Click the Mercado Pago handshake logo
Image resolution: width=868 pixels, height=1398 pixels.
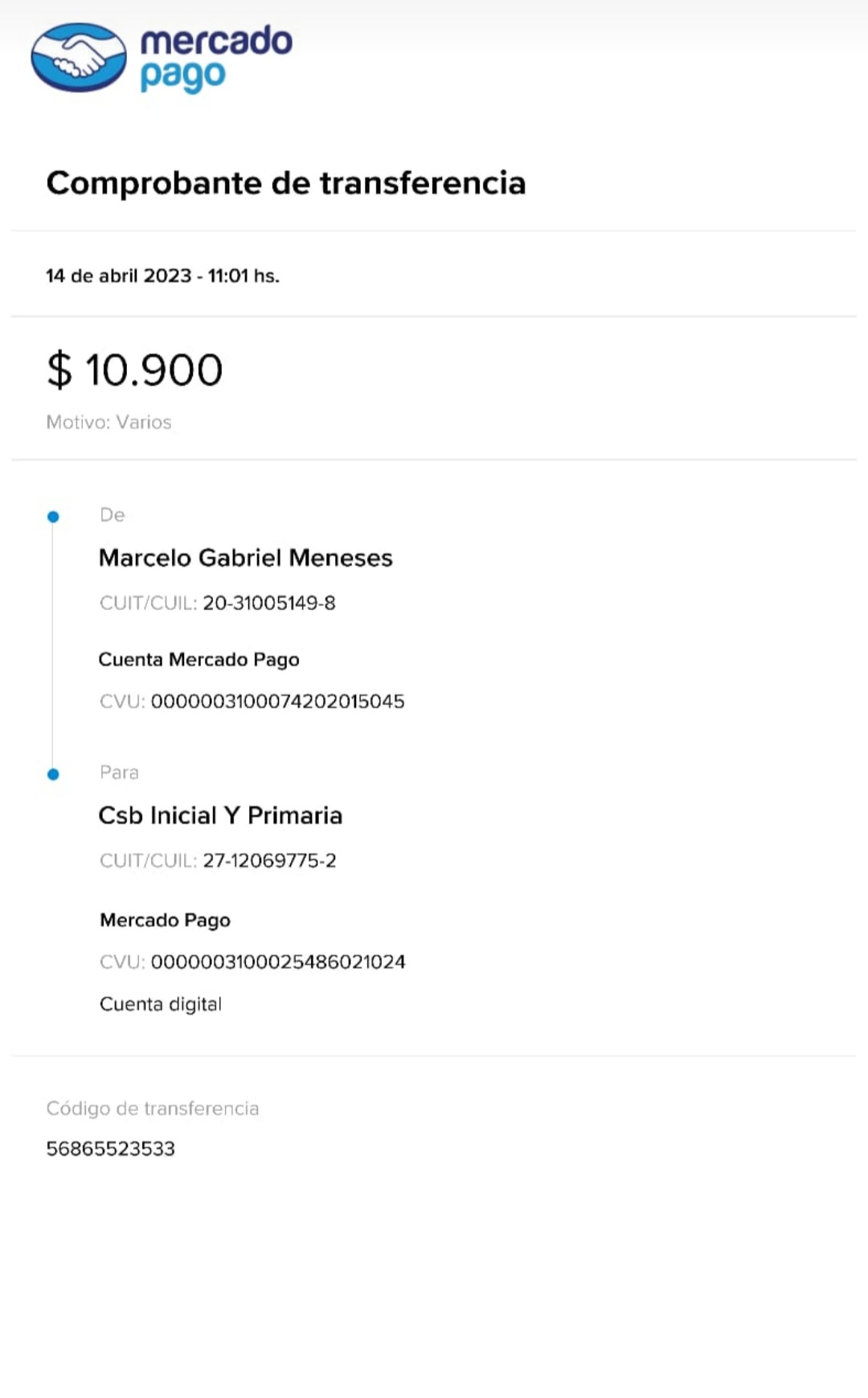point(78,58)
